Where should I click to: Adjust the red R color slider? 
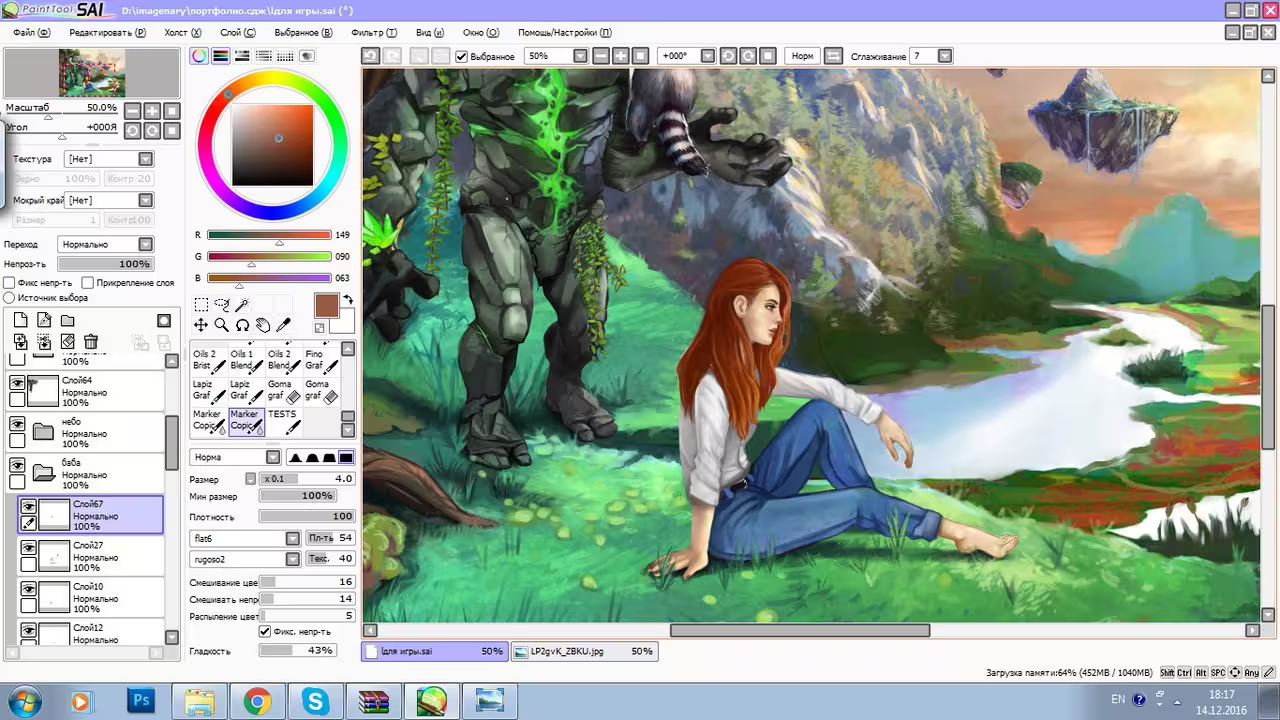269,235
